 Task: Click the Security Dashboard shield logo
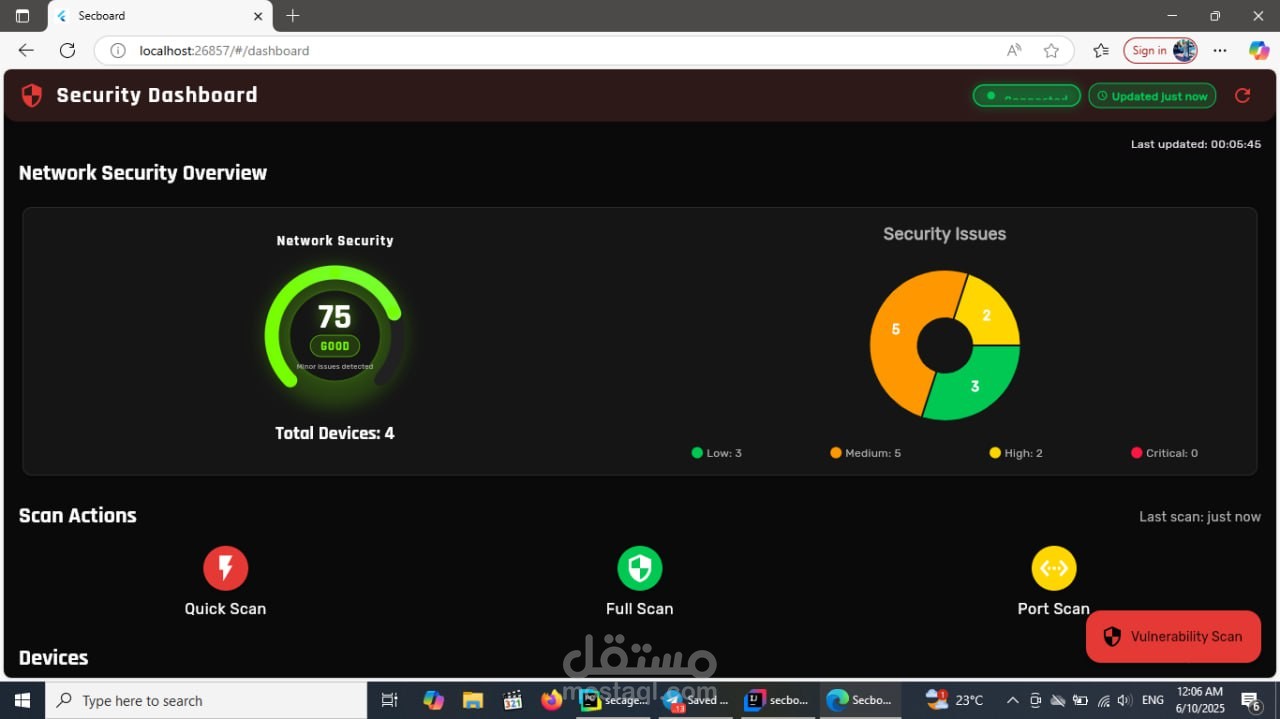click(x=32, y=95)
